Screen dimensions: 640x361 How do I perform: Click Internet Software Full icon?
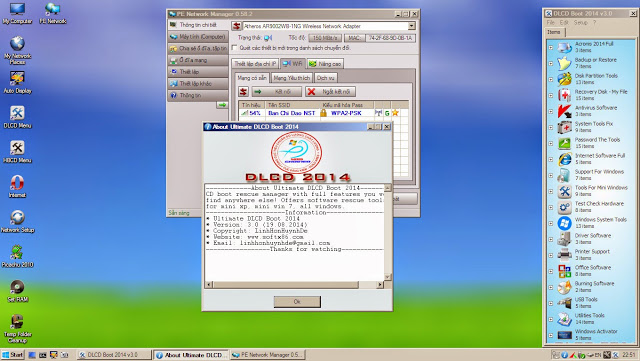564,159
